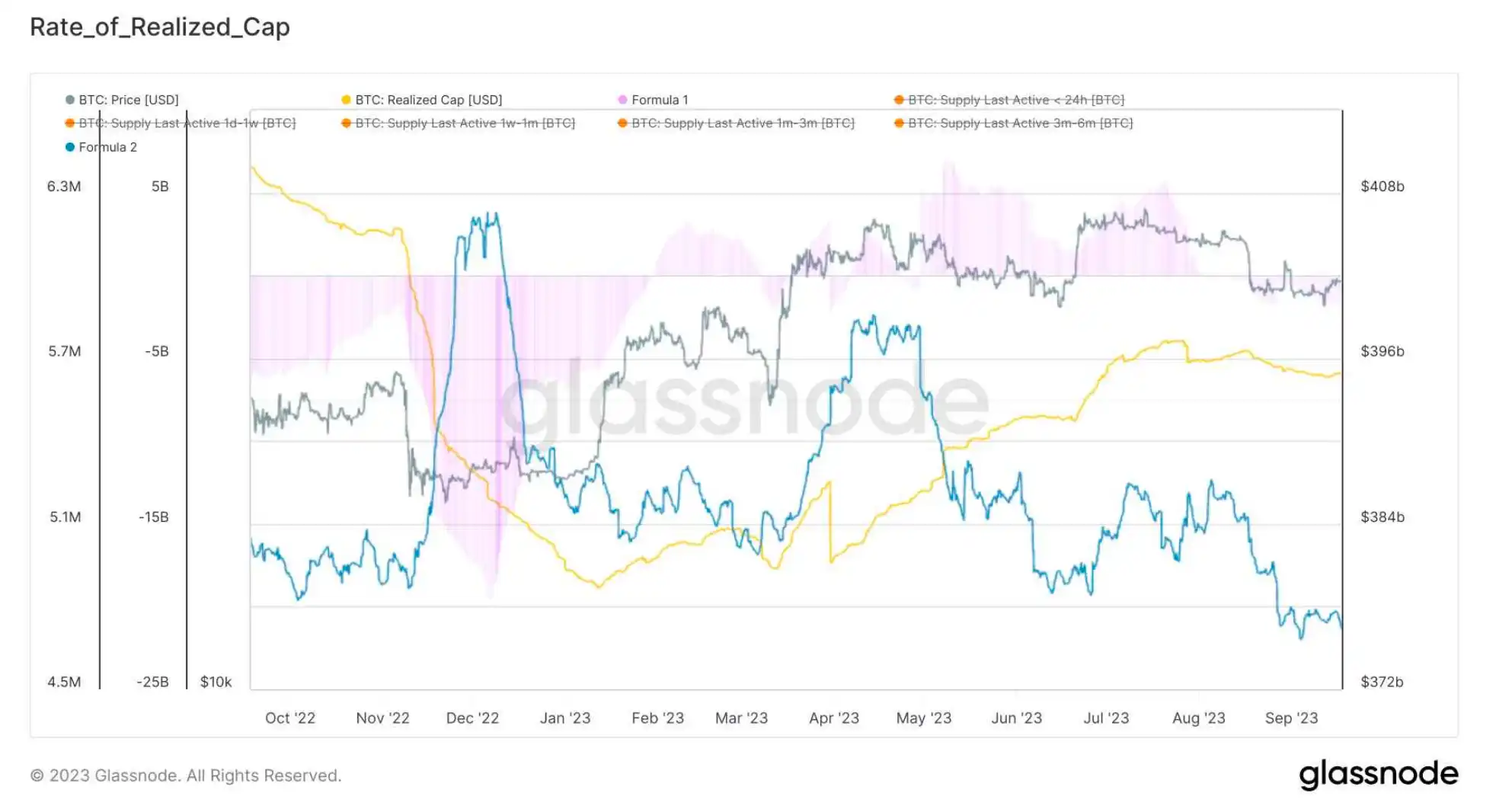
Task: Click the teal Formula 2 legend dot
Action: point(70,147)
